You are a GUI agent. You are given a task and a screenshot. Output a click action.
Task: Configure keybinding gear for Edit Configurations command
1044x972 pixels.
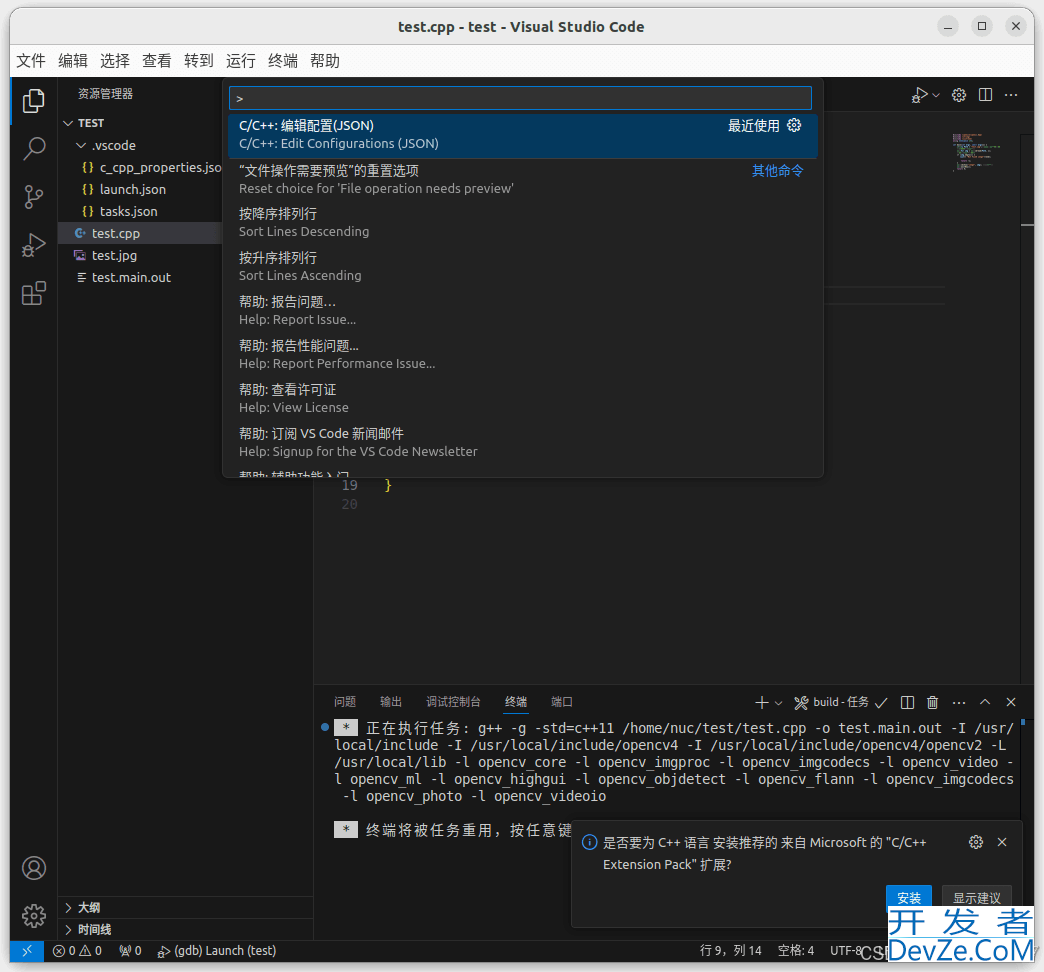click(794, 125)
